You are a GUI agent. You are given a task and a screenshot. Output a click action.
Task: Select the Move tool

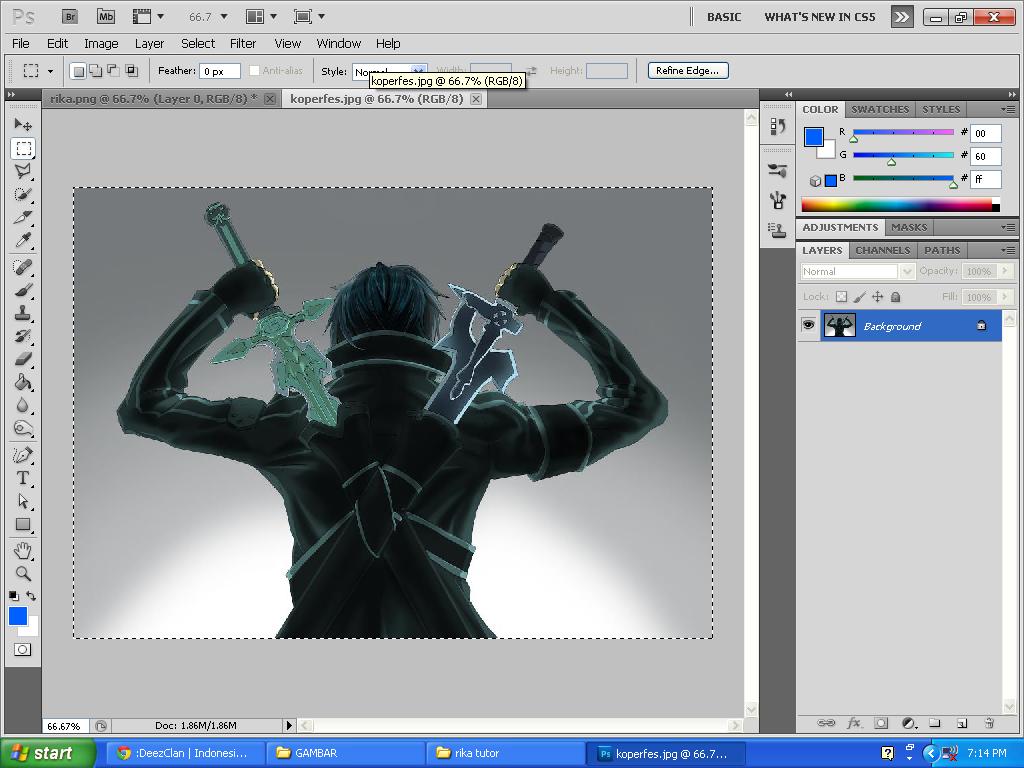tap(23, 124)
